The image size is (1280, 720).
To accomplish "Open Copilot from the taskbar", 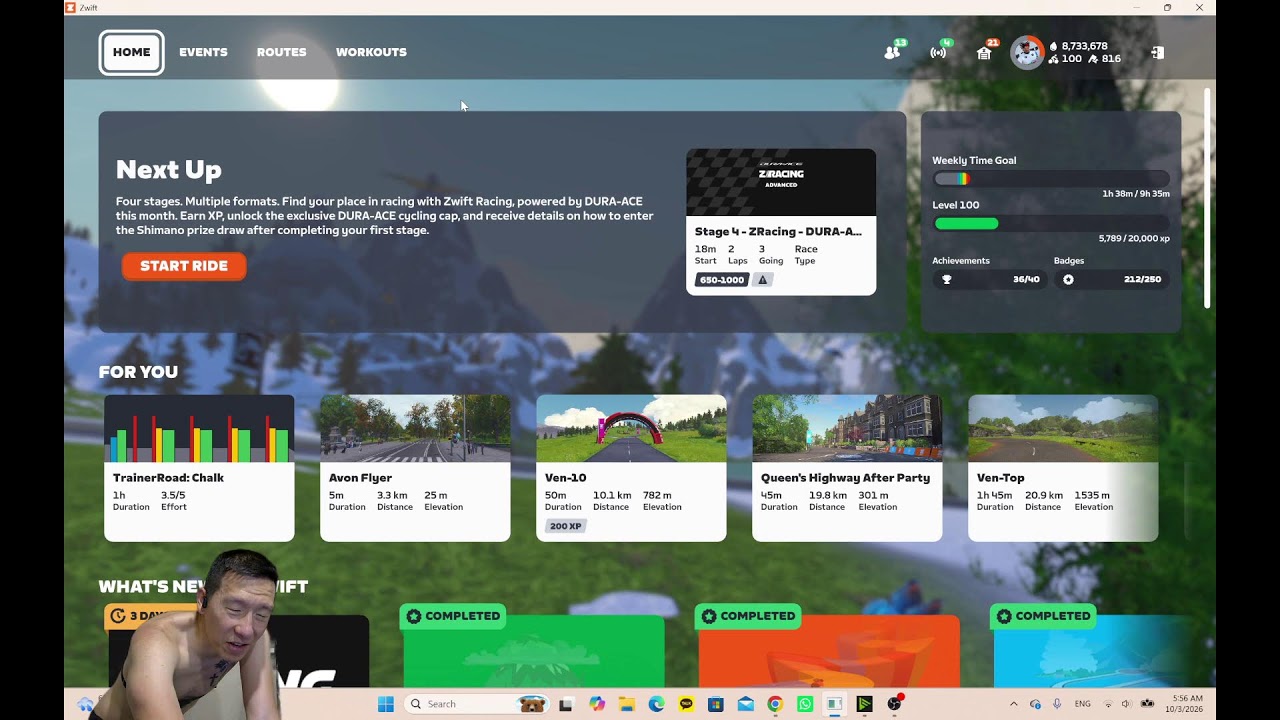I will [597, 704].
